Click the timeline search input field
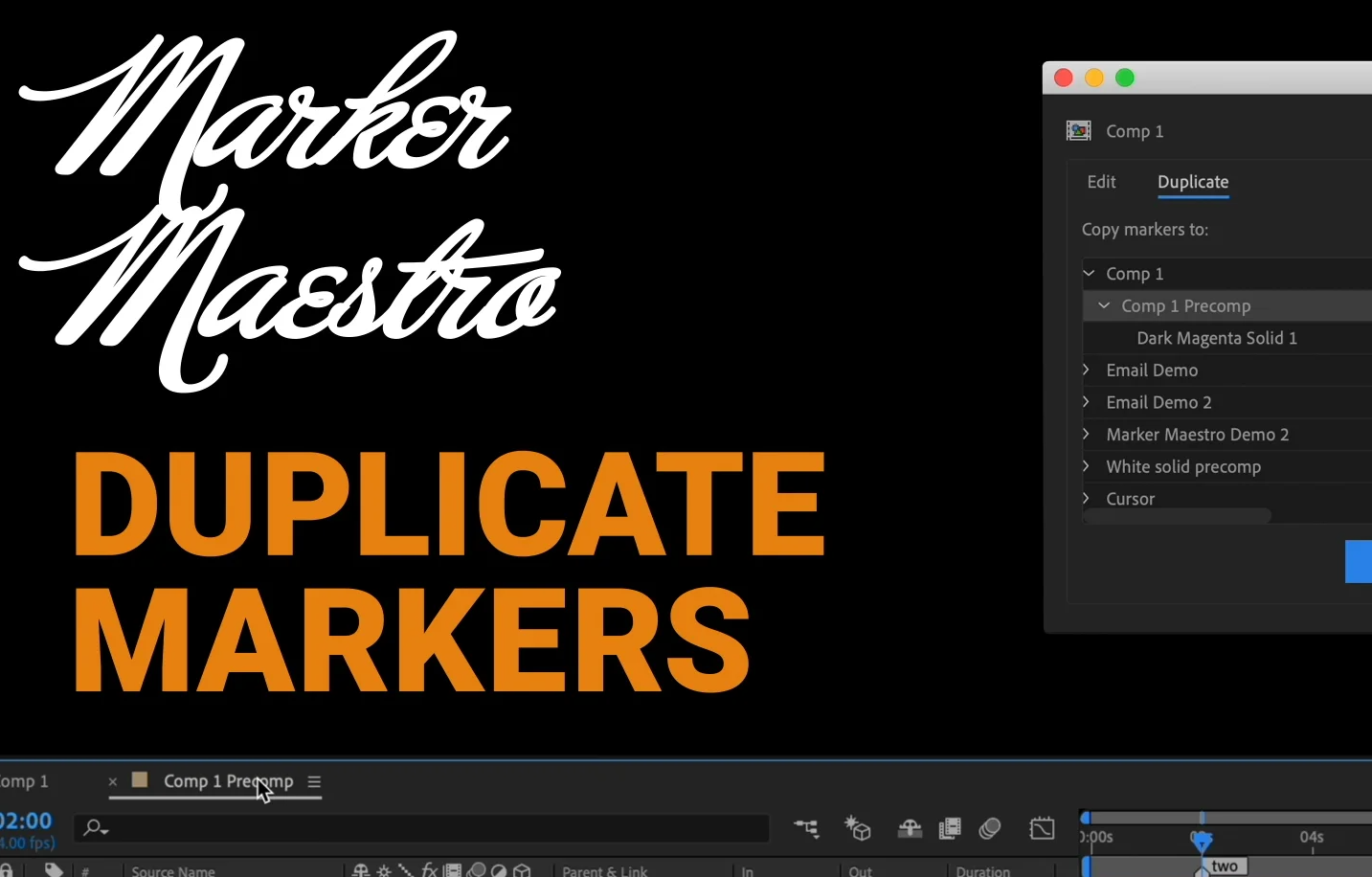The width and height of the screenshot is (1372, 877). (421, 828)
